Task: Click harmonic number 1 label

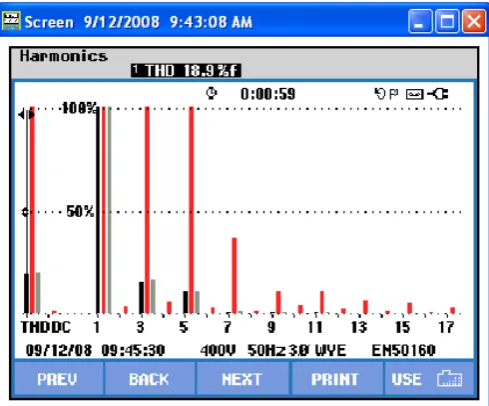Action: 97,327
